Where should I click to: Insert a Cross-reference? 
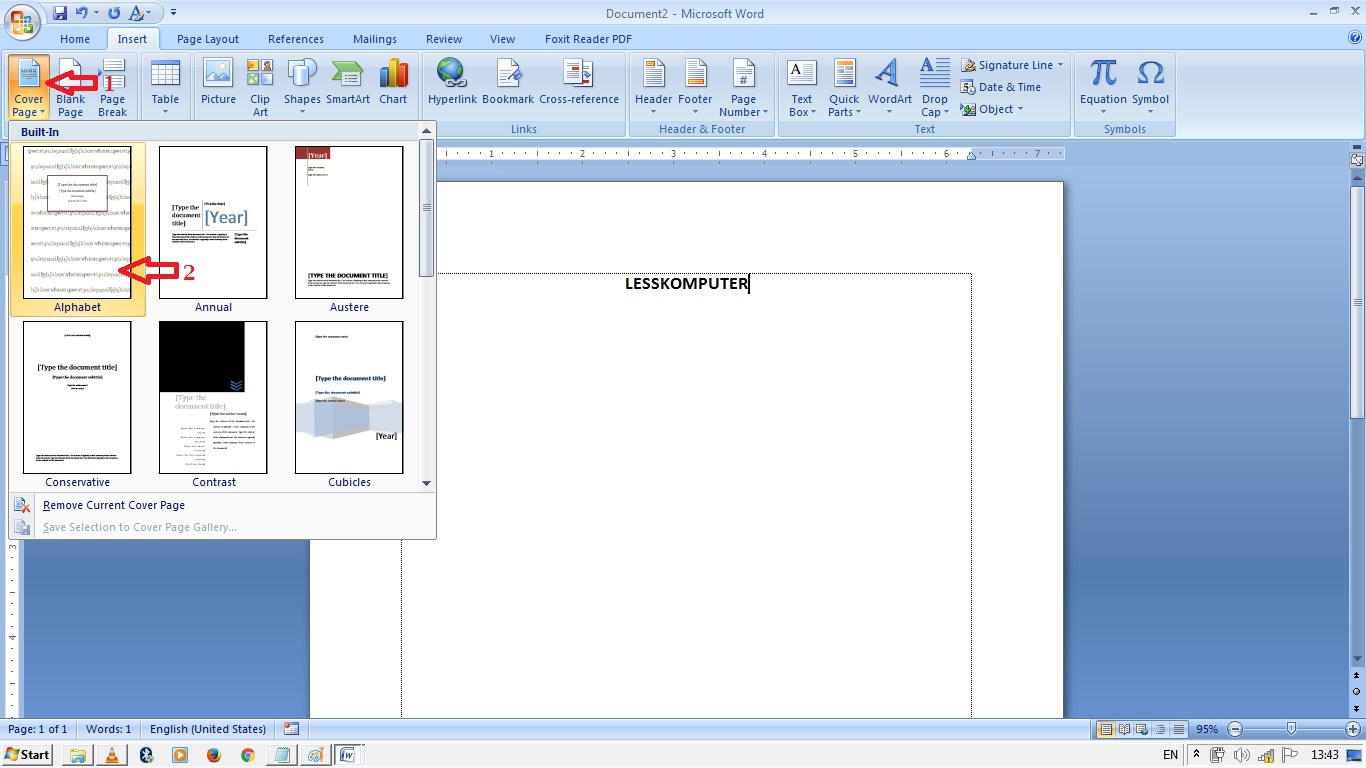coord(576,85)
